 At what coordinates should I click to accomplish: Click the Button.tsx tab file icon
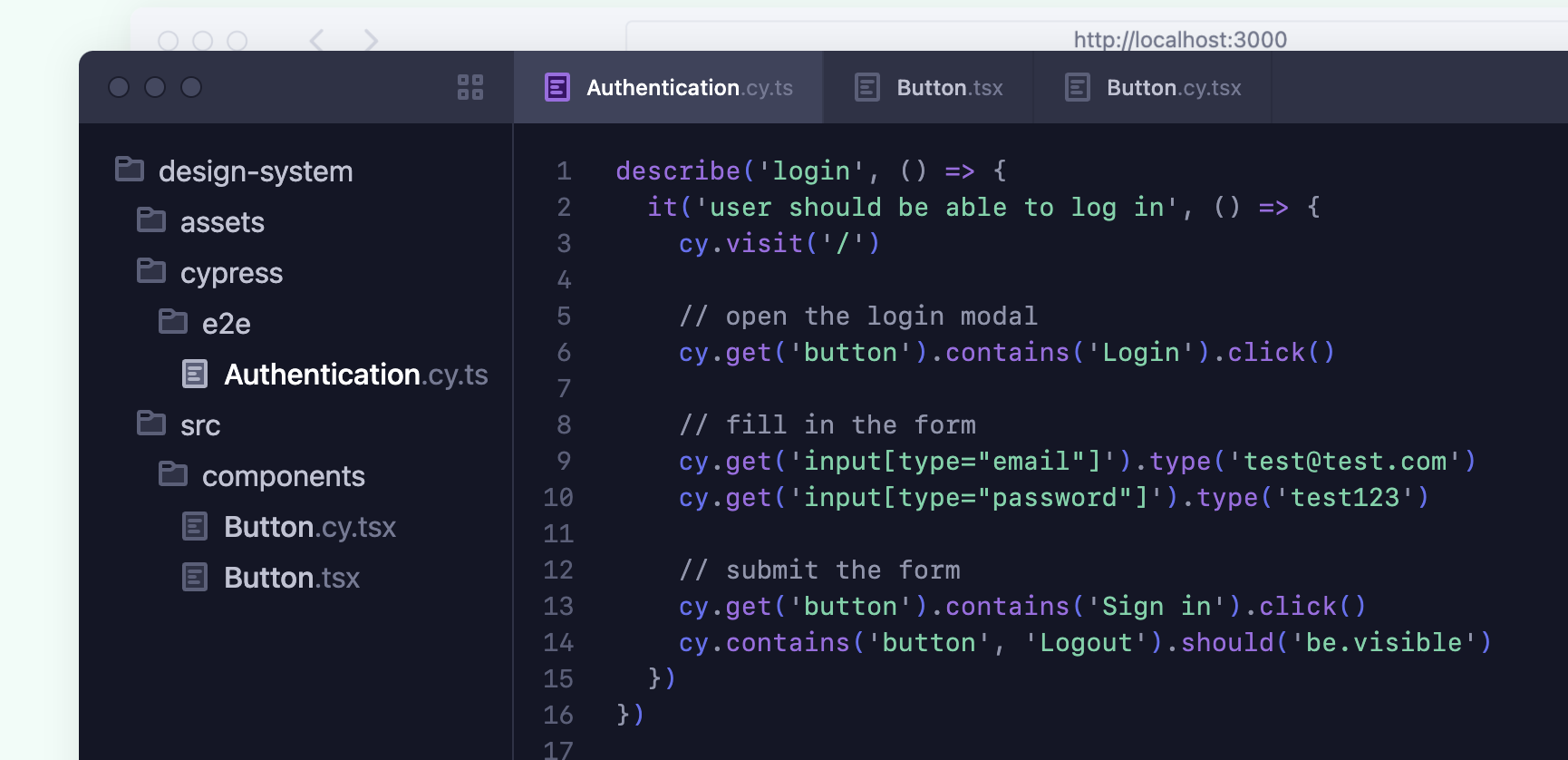[867, 87]
